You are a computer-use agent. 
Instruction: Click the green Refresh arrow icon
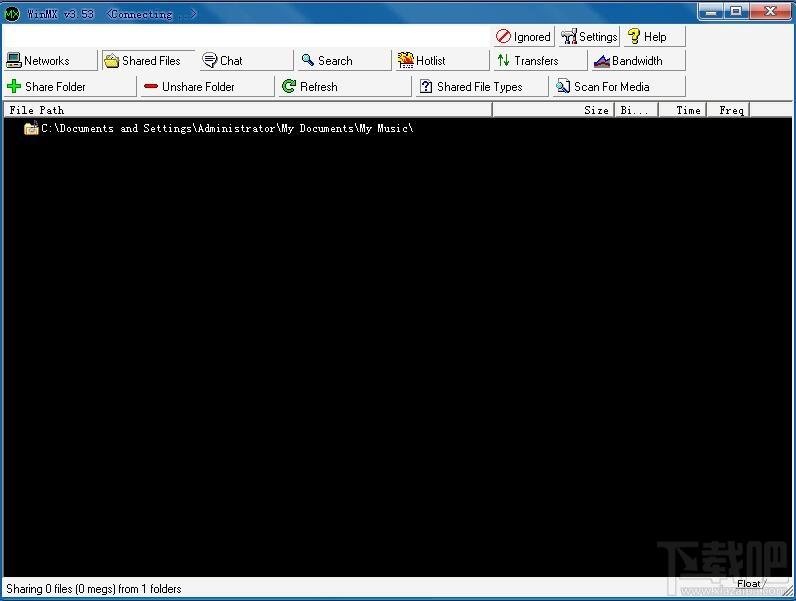289,86
